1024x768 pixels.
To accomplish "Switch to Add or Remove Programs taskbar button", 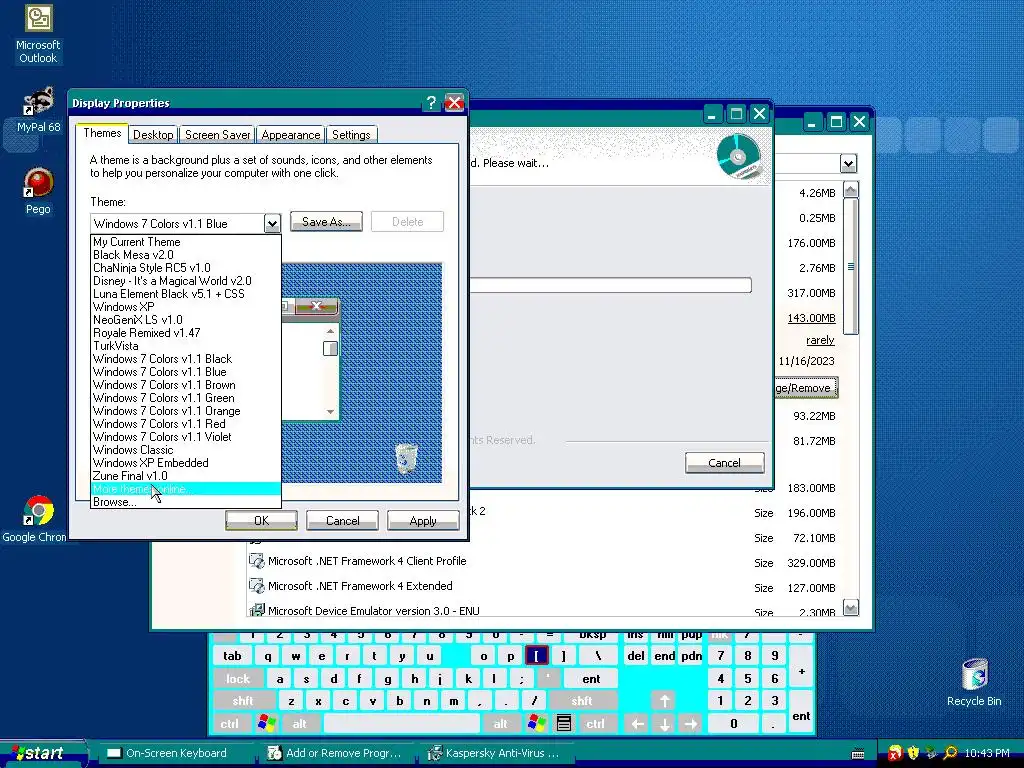I will point(334,753).
